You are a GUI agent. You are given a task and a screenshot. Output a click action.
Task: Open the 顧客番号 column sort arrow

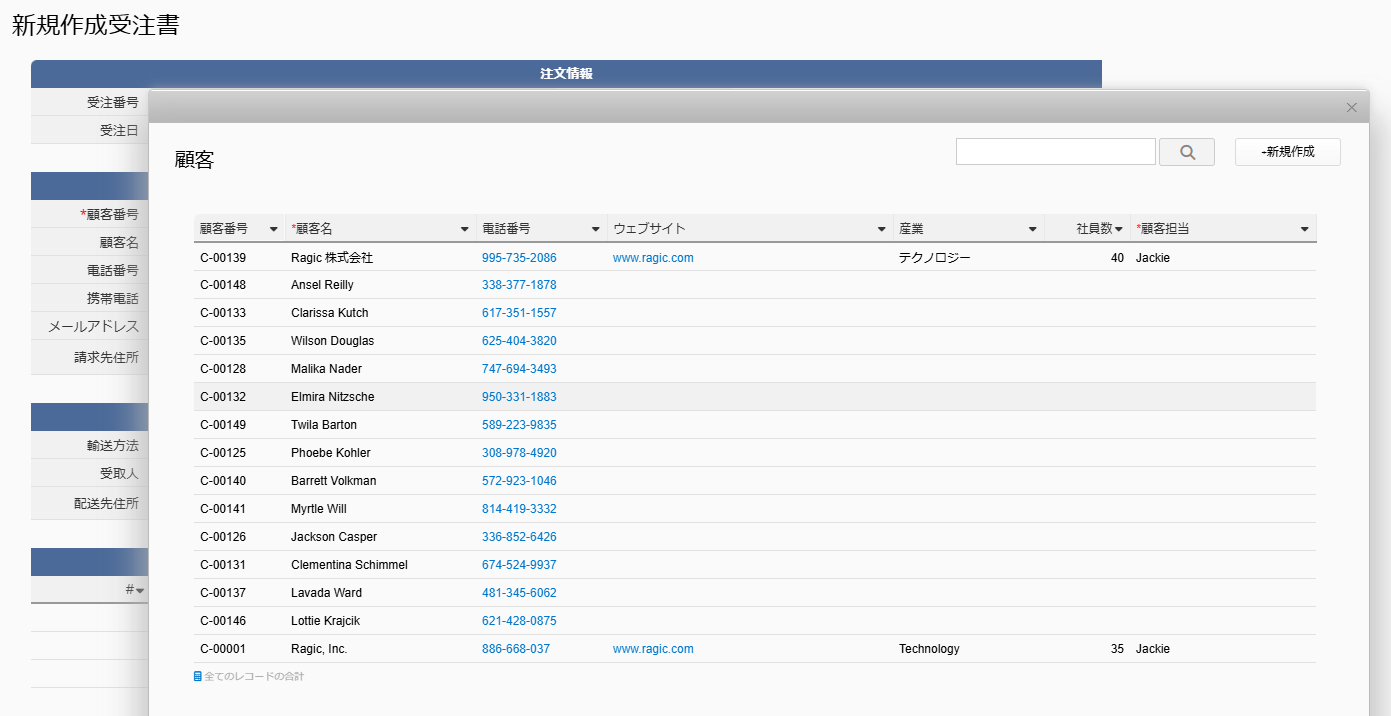[x=274, y=229]
